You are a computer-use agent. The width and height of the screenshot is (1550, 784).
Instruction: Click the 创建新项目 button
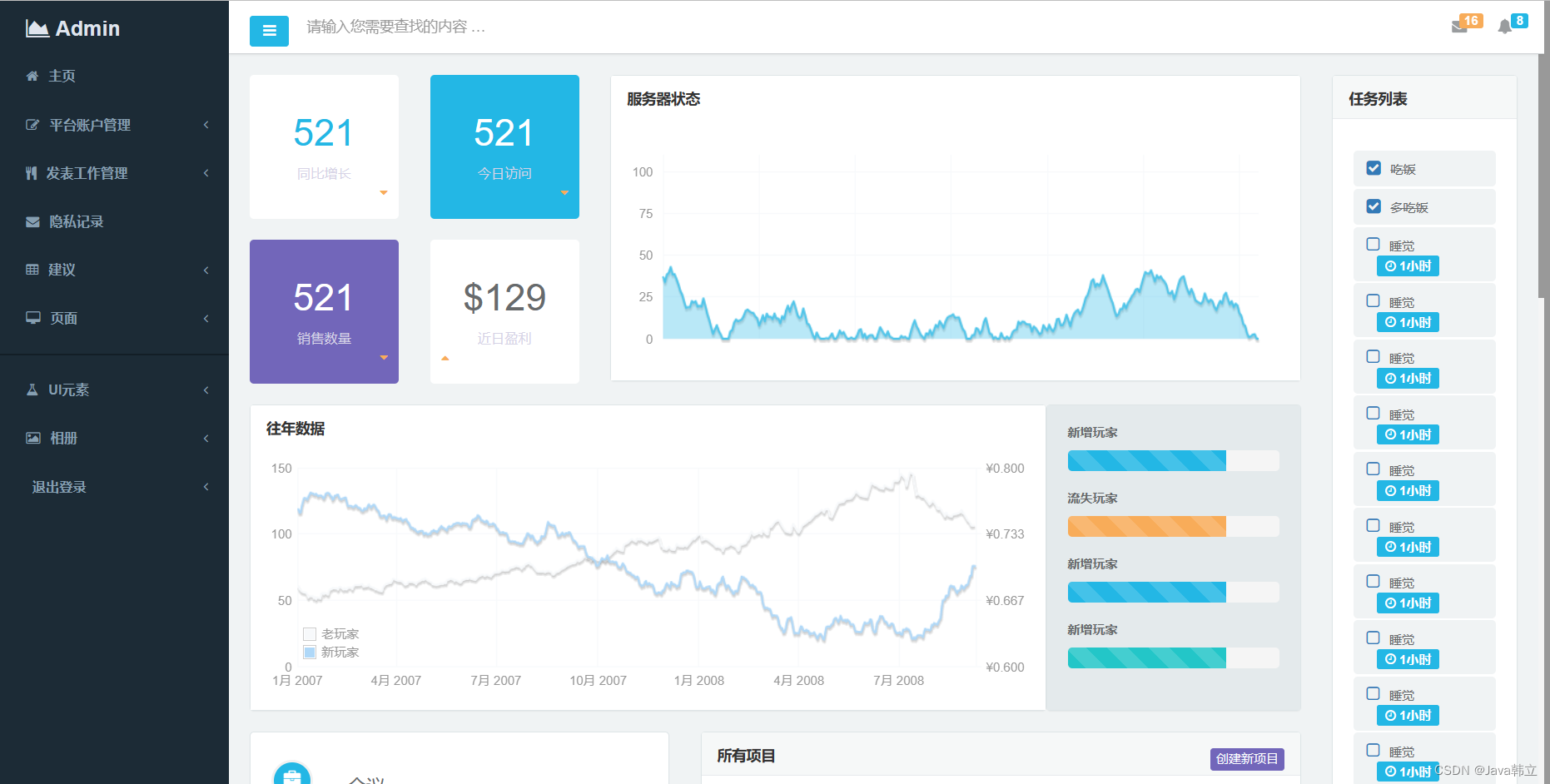pyautogui.click(x=1247, y=759)
